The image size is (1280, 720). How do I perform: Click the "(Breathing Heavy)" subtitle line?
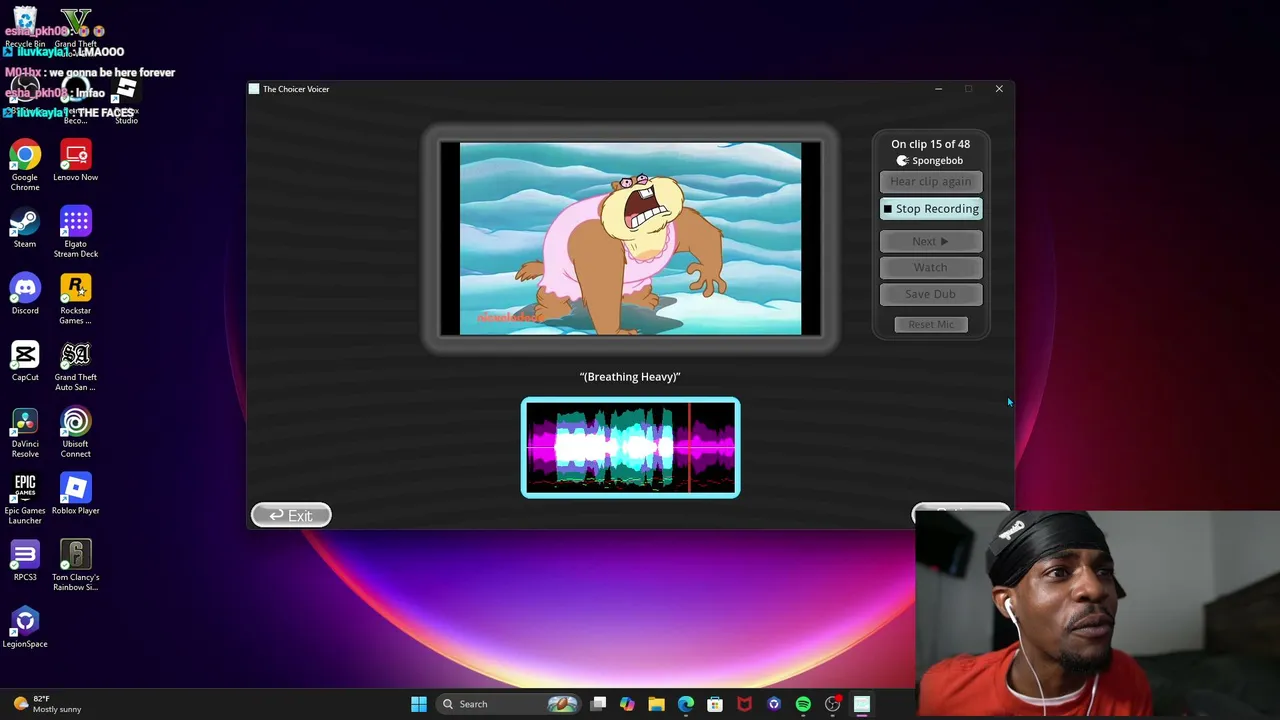click(x=630, y=377)
